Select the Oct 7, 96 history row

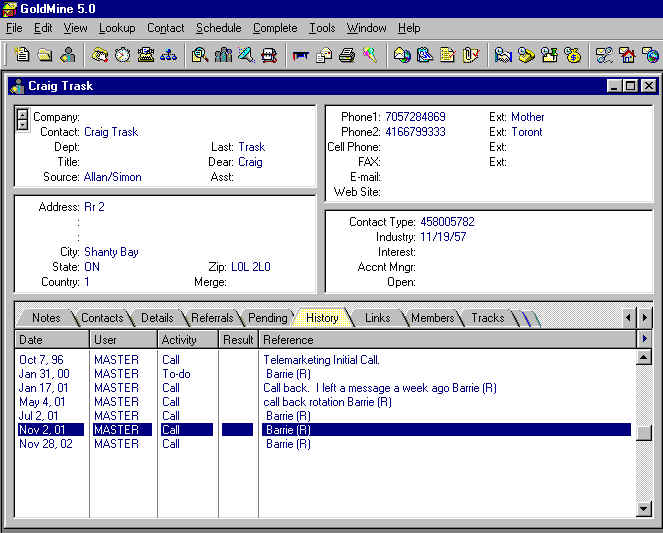[325, 360]
